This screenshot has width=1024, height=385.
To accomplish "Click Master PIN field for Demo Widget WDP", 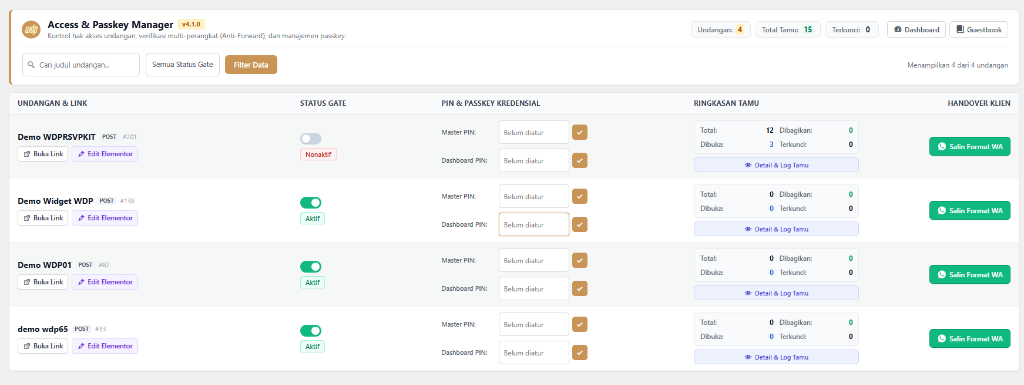I will click(x=534, y=196).
